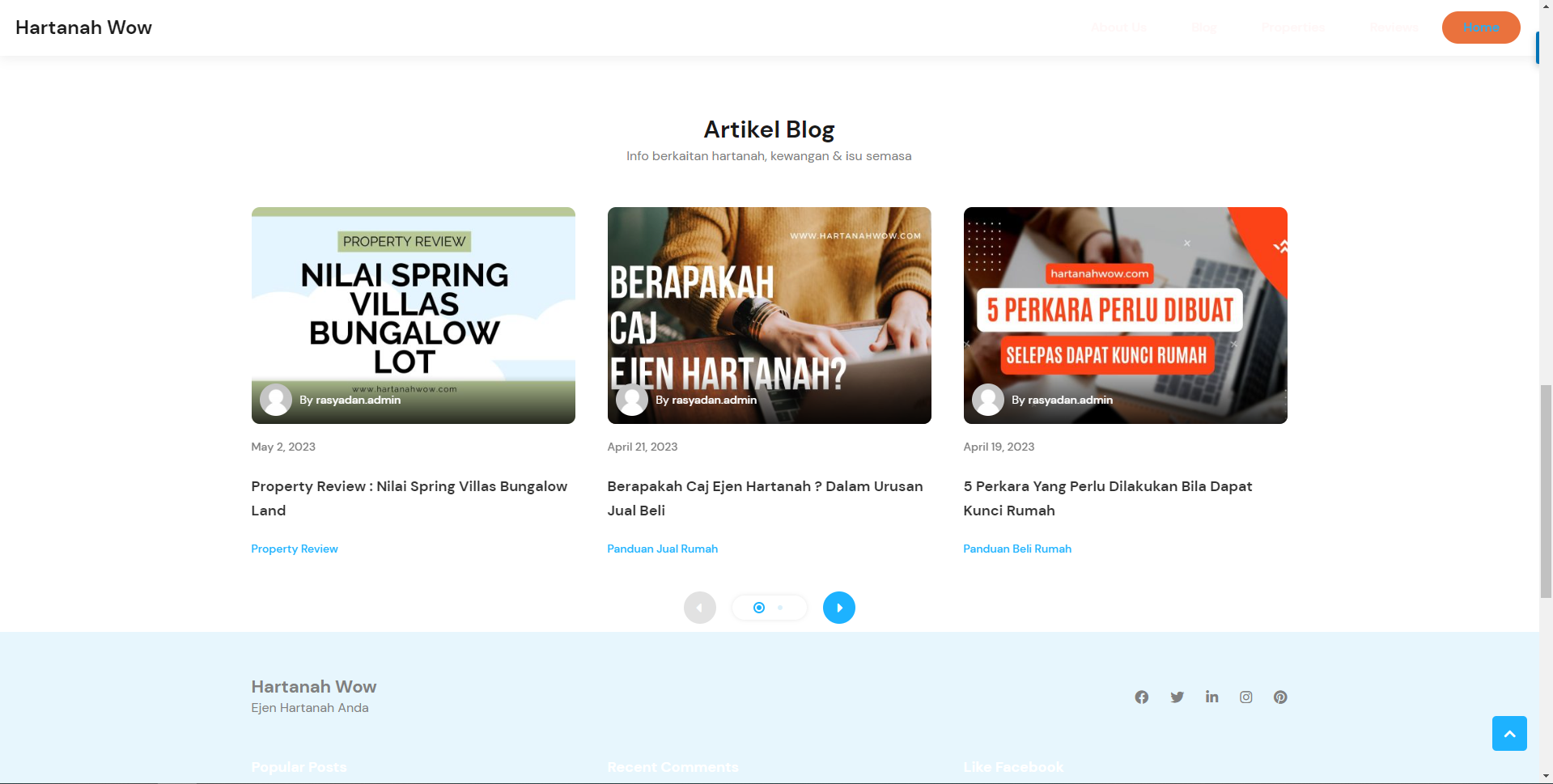
Task: Click the Hartanah Wow site logo in header
Action: (83, 28)
